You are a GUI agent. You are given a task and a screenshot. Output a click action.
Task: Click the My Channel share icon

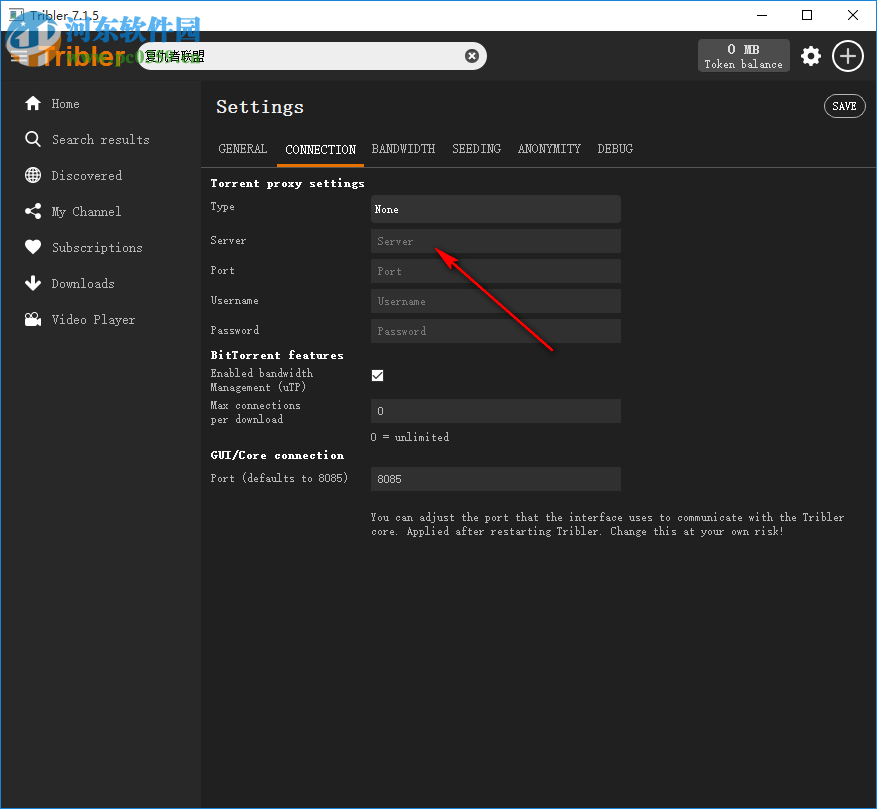pos(33,211)
